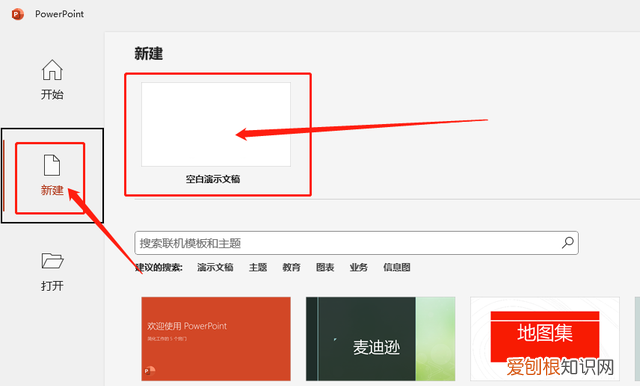Choose suggested search 演示文稿
The width and height of the screenshot is (640, 386).
point(215,267)
